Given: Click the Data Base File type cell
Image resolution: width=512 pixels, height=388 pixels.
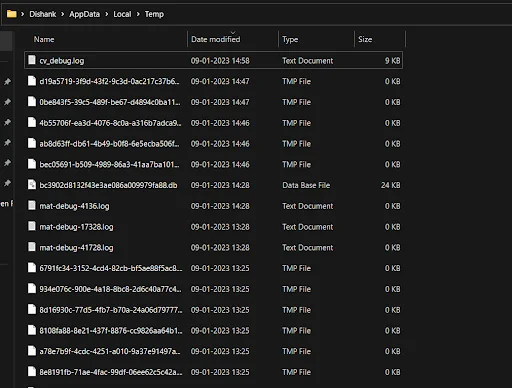Looking at the screenshot, I should tap(306, 185).
